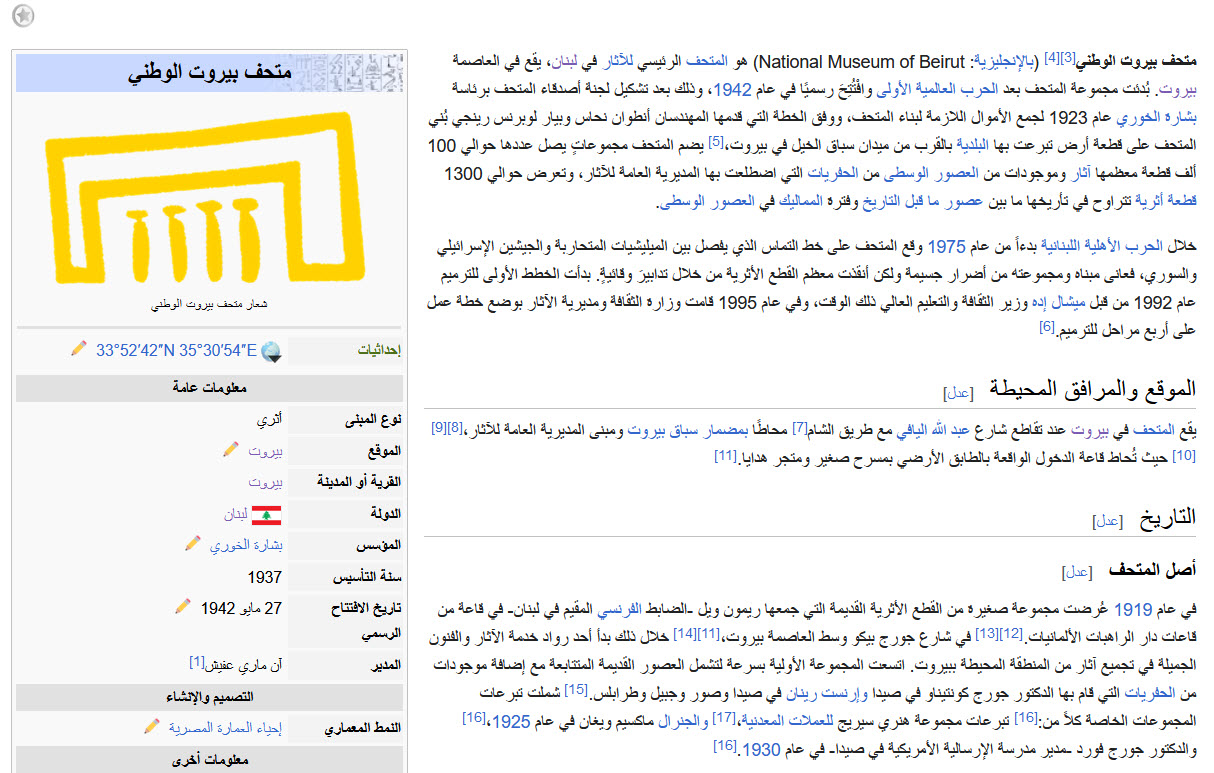Click reference [1] after آن ماري عفيش

[x=196, y=661]
